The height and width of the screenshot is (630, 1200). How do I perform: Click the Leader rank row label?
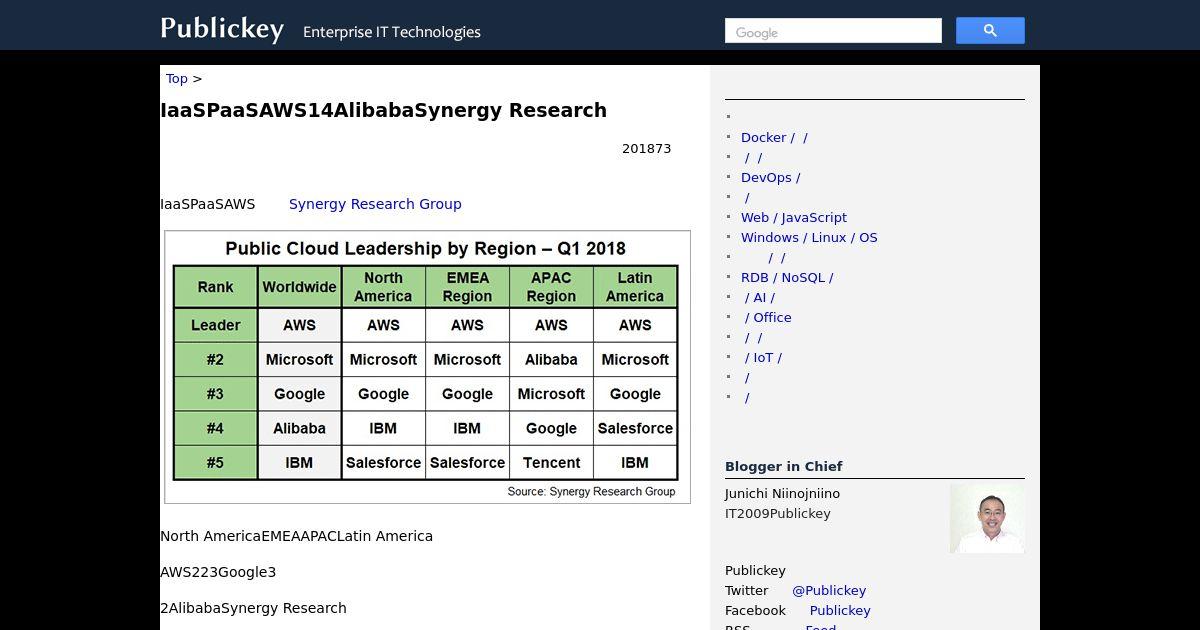point(215,325)
